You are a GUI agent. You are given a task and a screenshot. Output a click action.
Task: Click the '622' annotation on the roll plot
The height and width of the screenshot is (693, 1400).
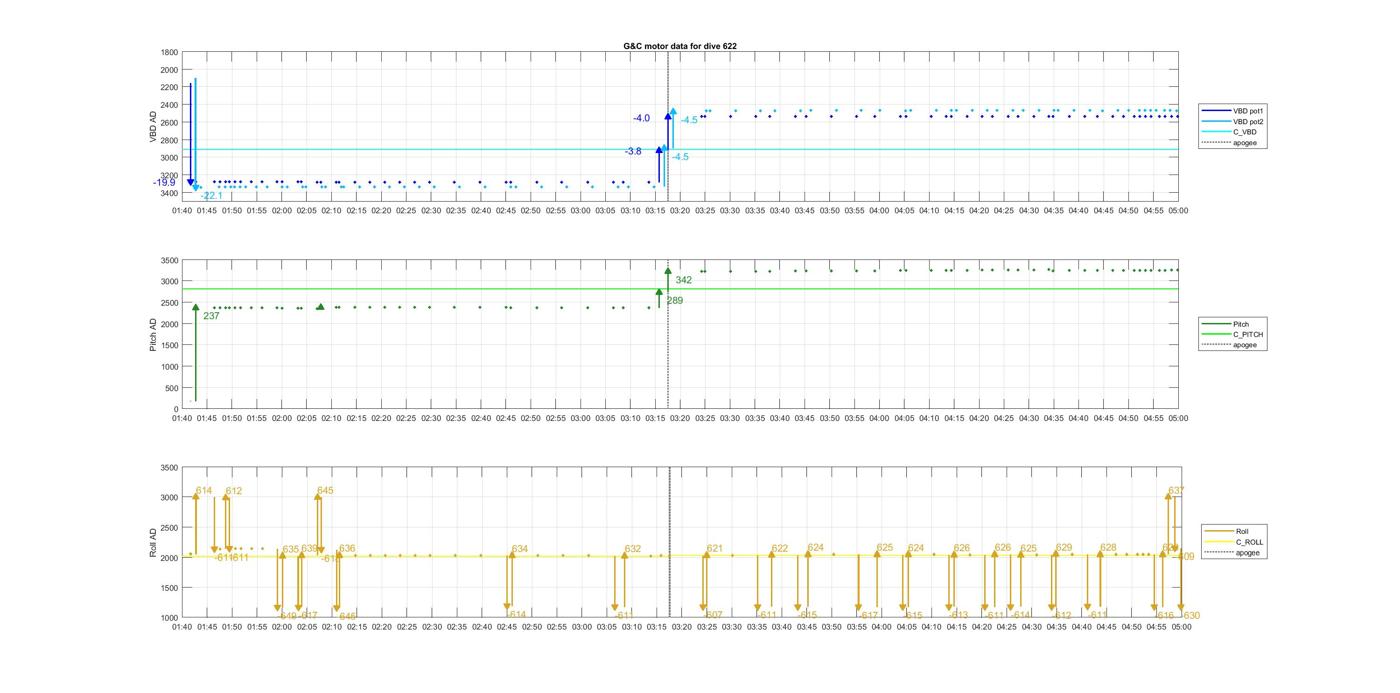780,548
